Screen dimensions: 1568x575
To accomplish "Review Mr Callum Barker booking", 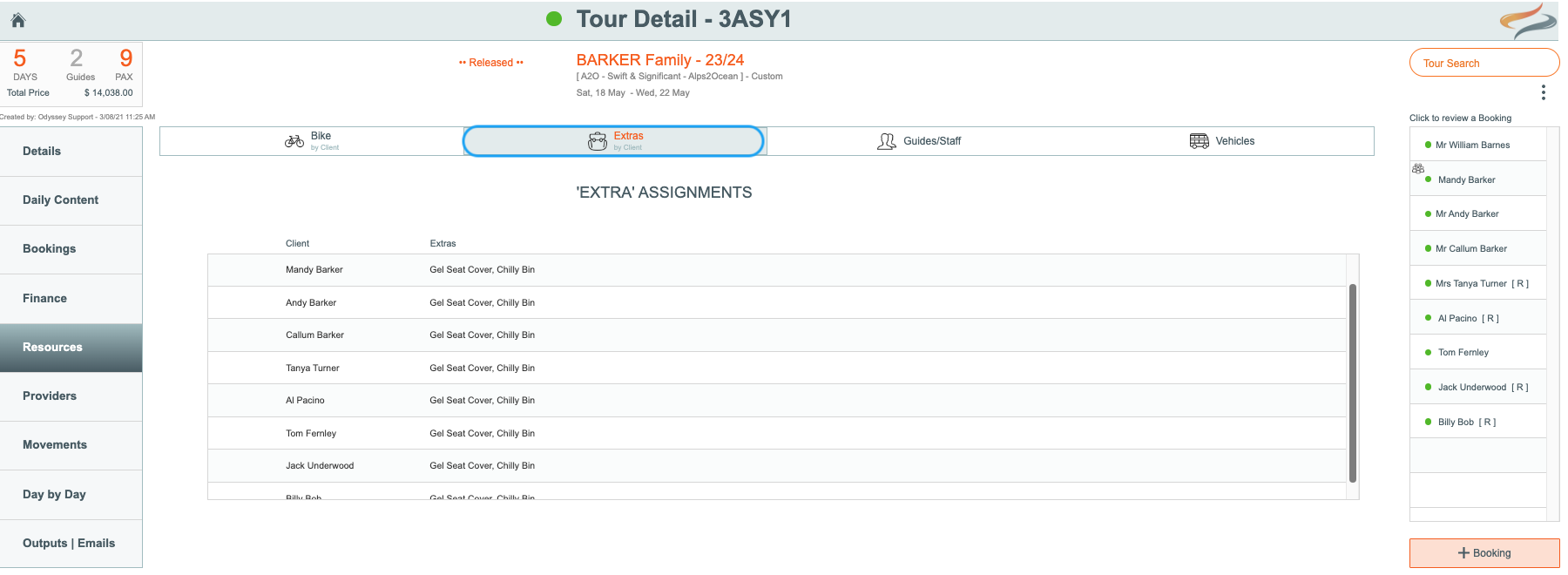I will click(x=1478, y=248).
